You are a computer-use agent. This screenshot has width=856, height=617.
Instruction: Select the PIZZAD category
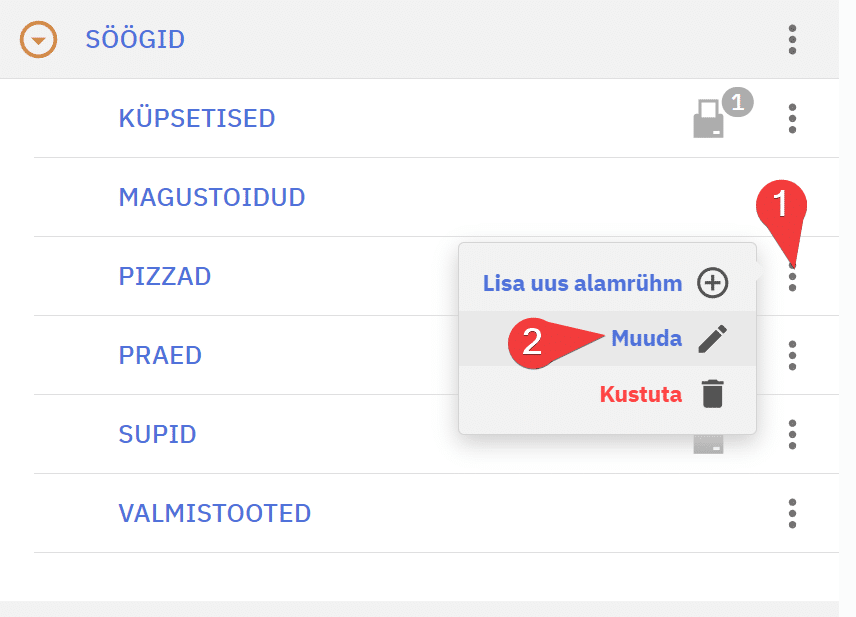pos(165,276)
